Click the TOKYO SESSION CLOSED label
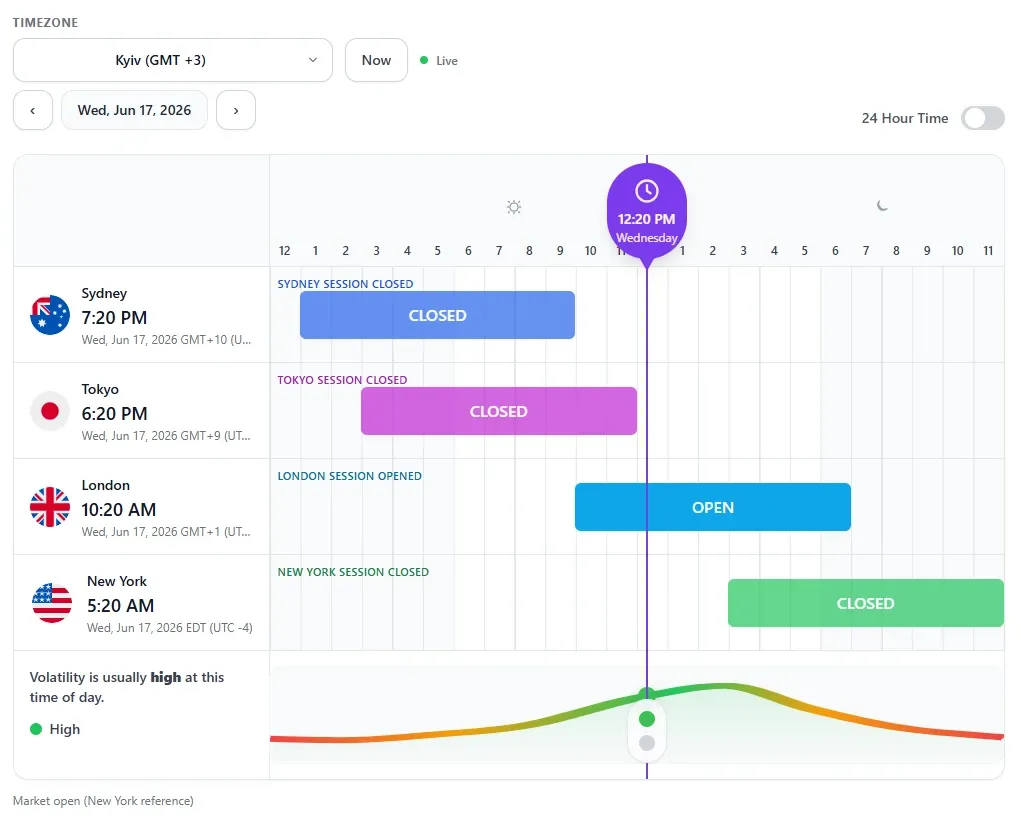This screenshot has width=1021, height=816. (x=342, y=380)
